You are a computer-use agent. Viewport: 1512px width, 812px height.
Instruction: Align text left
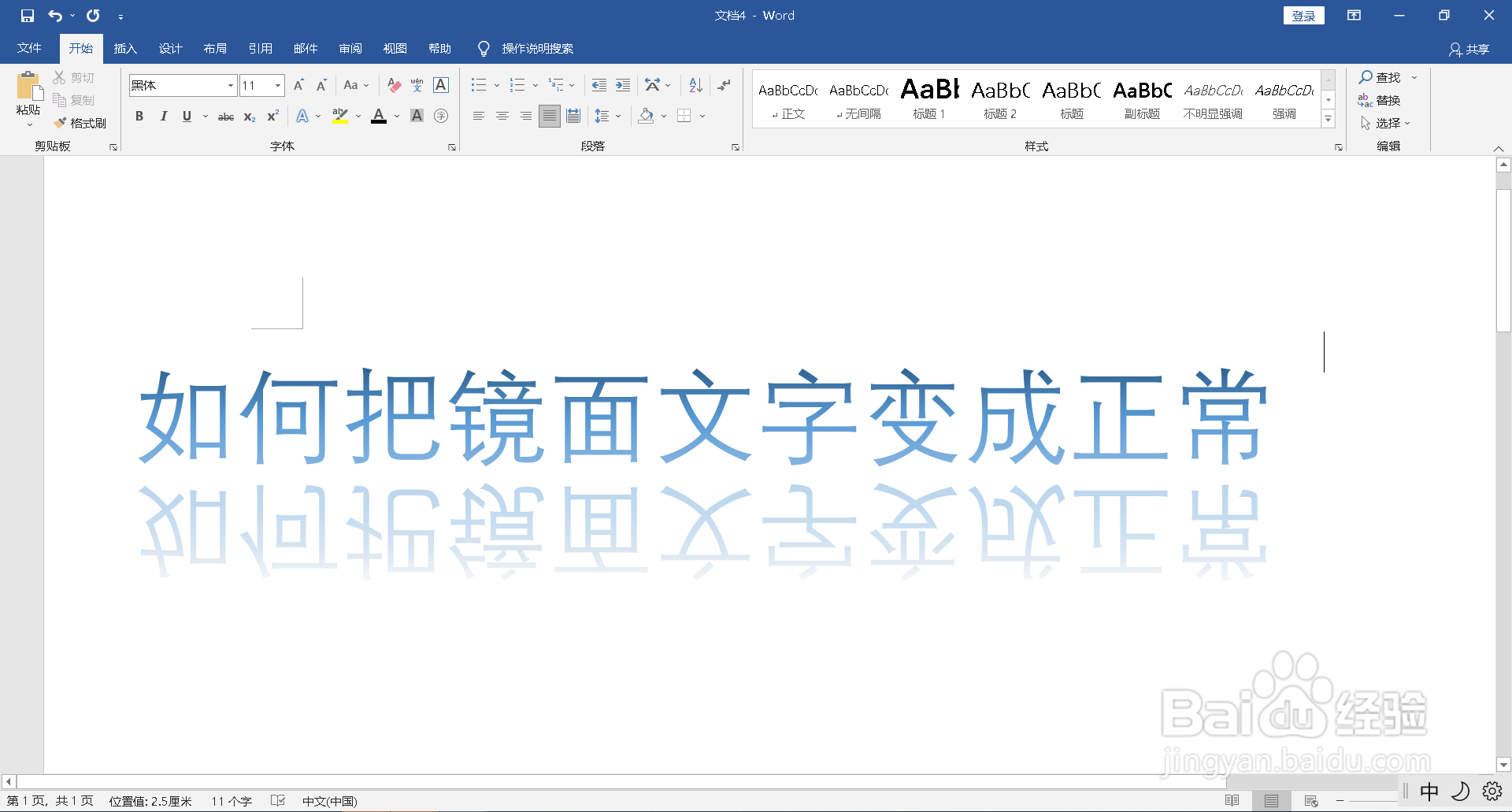[478, 117]
